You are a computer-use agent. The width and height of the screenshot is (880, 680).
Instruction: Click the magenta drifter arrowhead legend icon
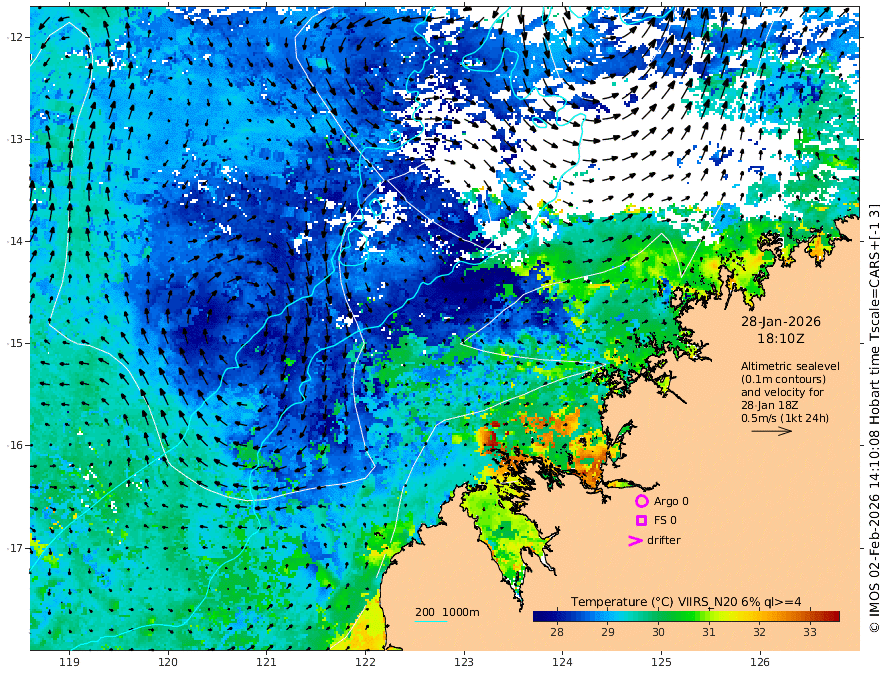pos(635,540)
